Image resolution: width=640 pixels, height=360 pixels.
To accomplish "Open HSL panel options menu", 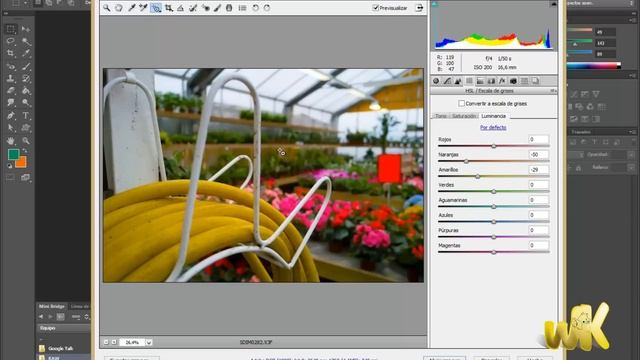I will (x=553, y=91).
